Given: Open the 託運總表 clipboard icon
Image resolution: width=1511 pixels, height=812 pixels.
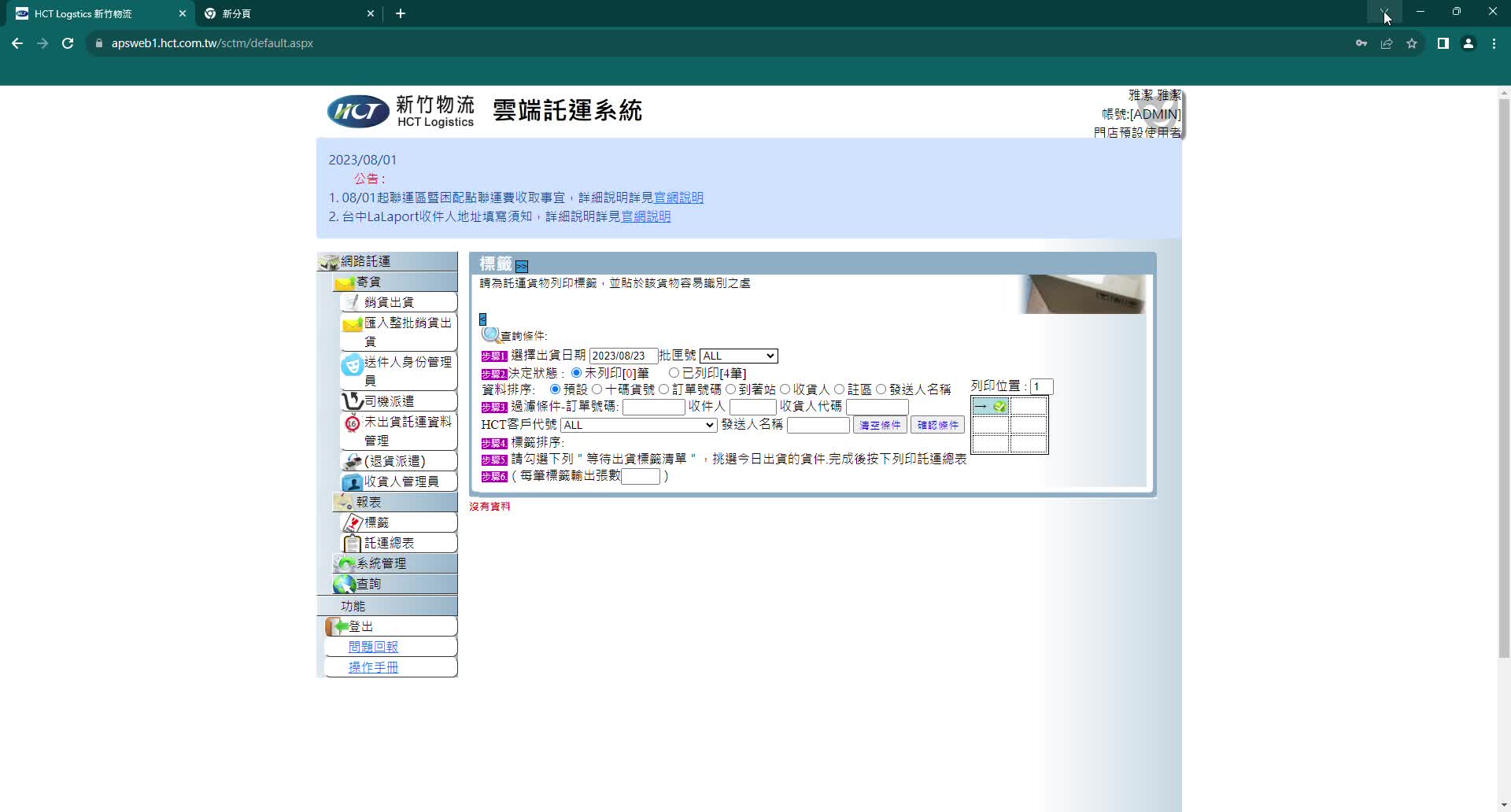Looking at the screenshot, I should tap(352, 543).
